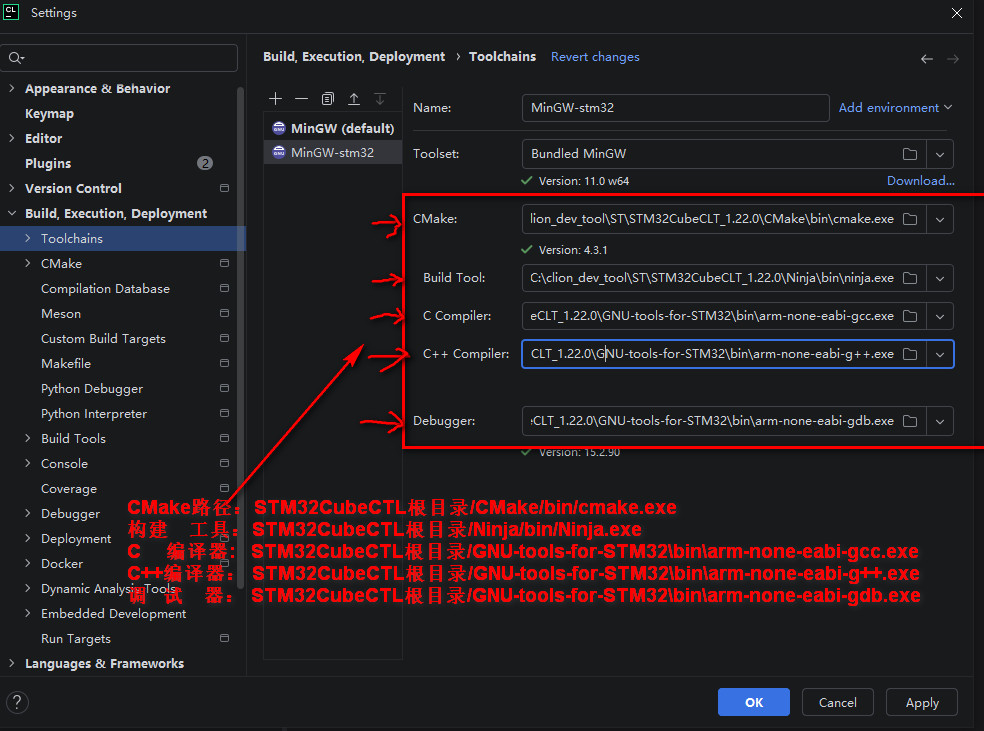
Task: Select the MinGW-stm32 toolchain
Action: point(333,152)
